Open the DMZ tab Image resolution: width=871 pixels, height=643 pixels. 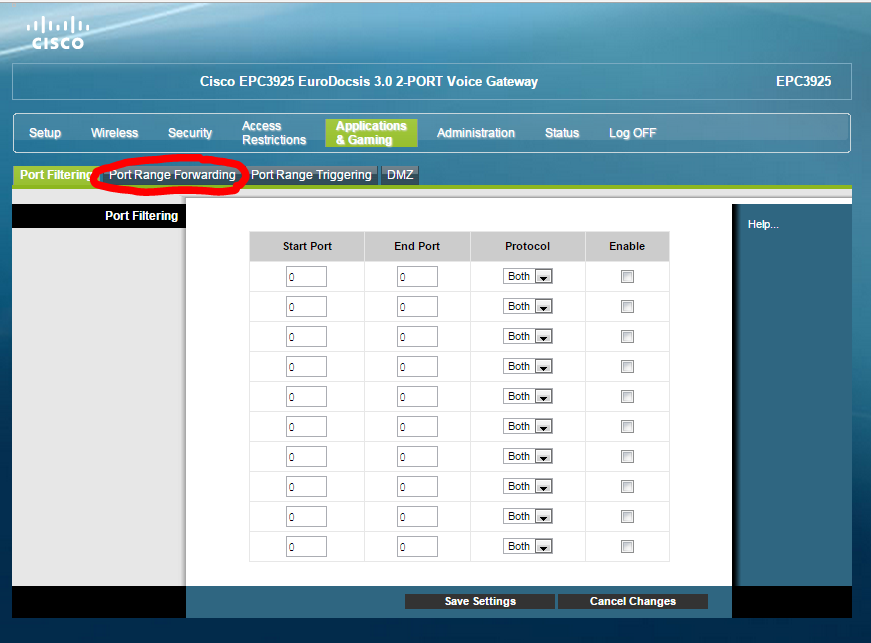(400, 175)
